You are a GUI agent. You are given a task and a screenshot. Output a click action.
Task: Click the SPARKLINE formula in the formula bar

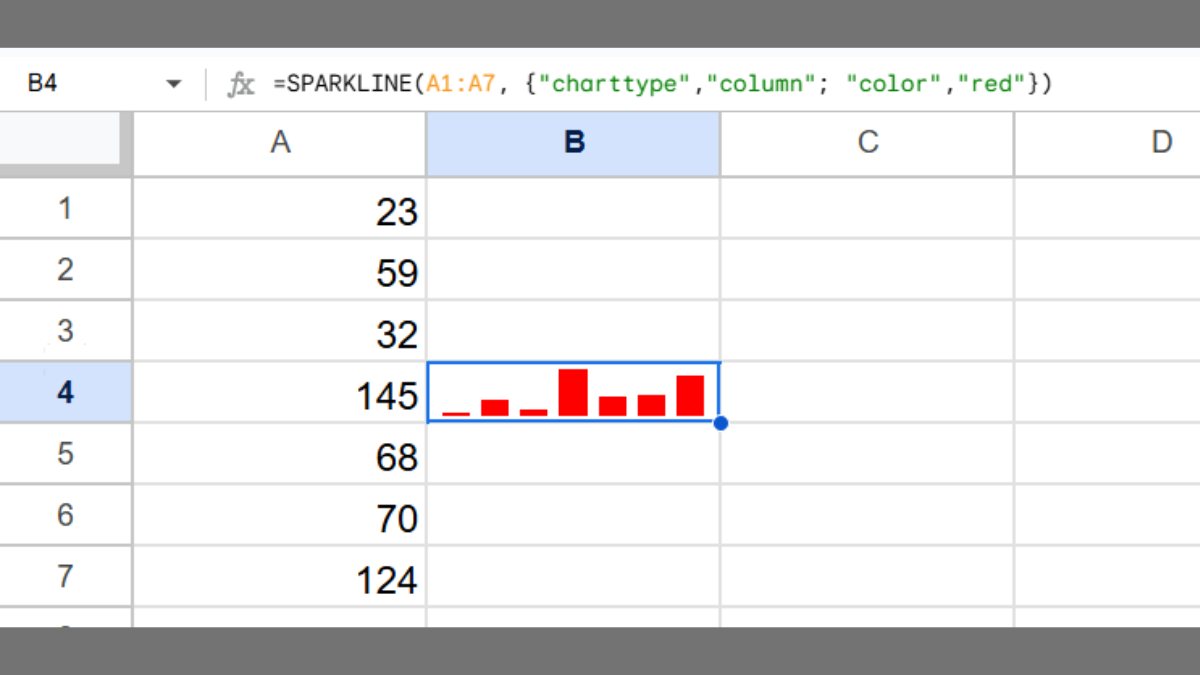[662, 84]
